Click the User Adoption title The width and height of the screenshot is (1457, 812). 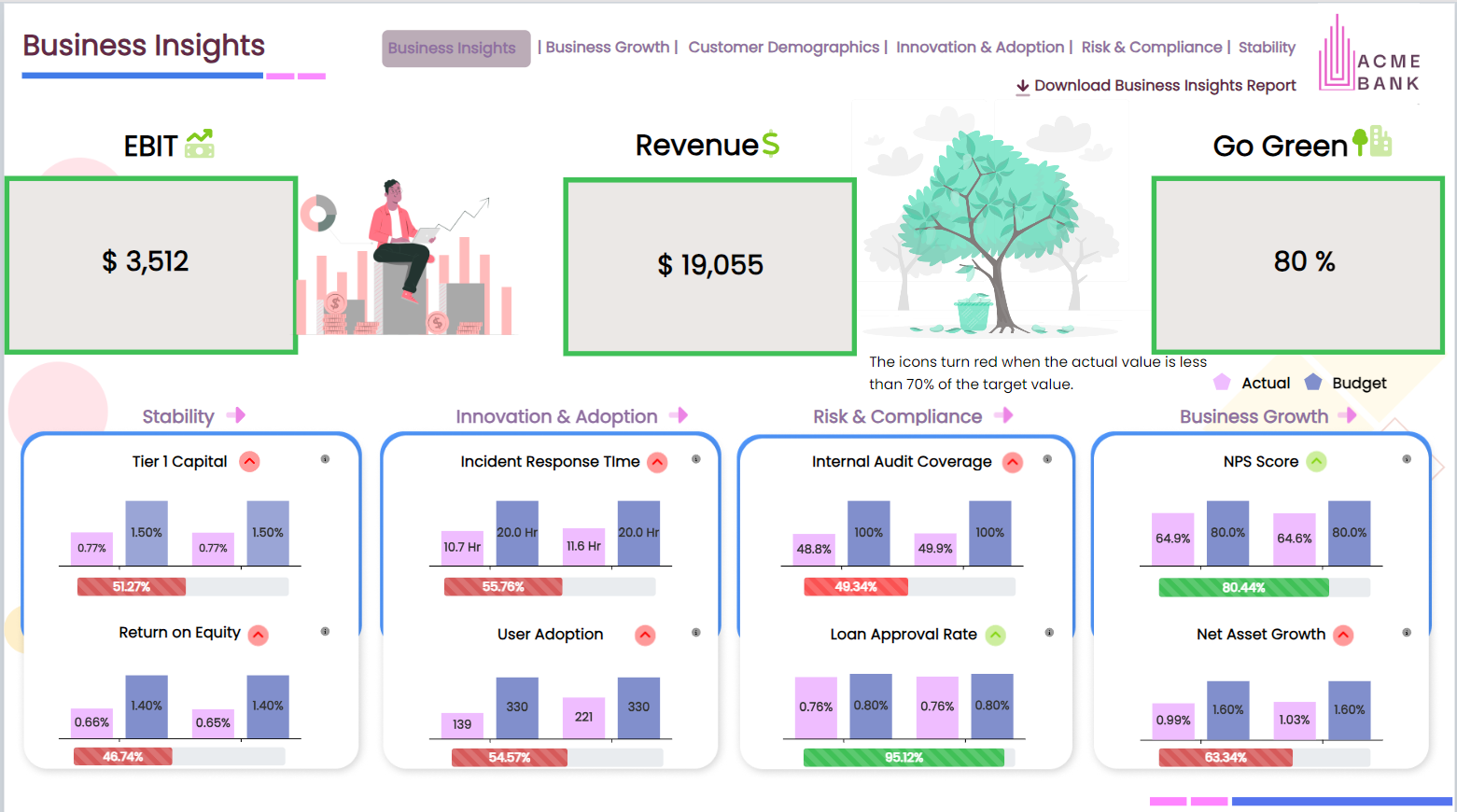[x=550, y=635]
